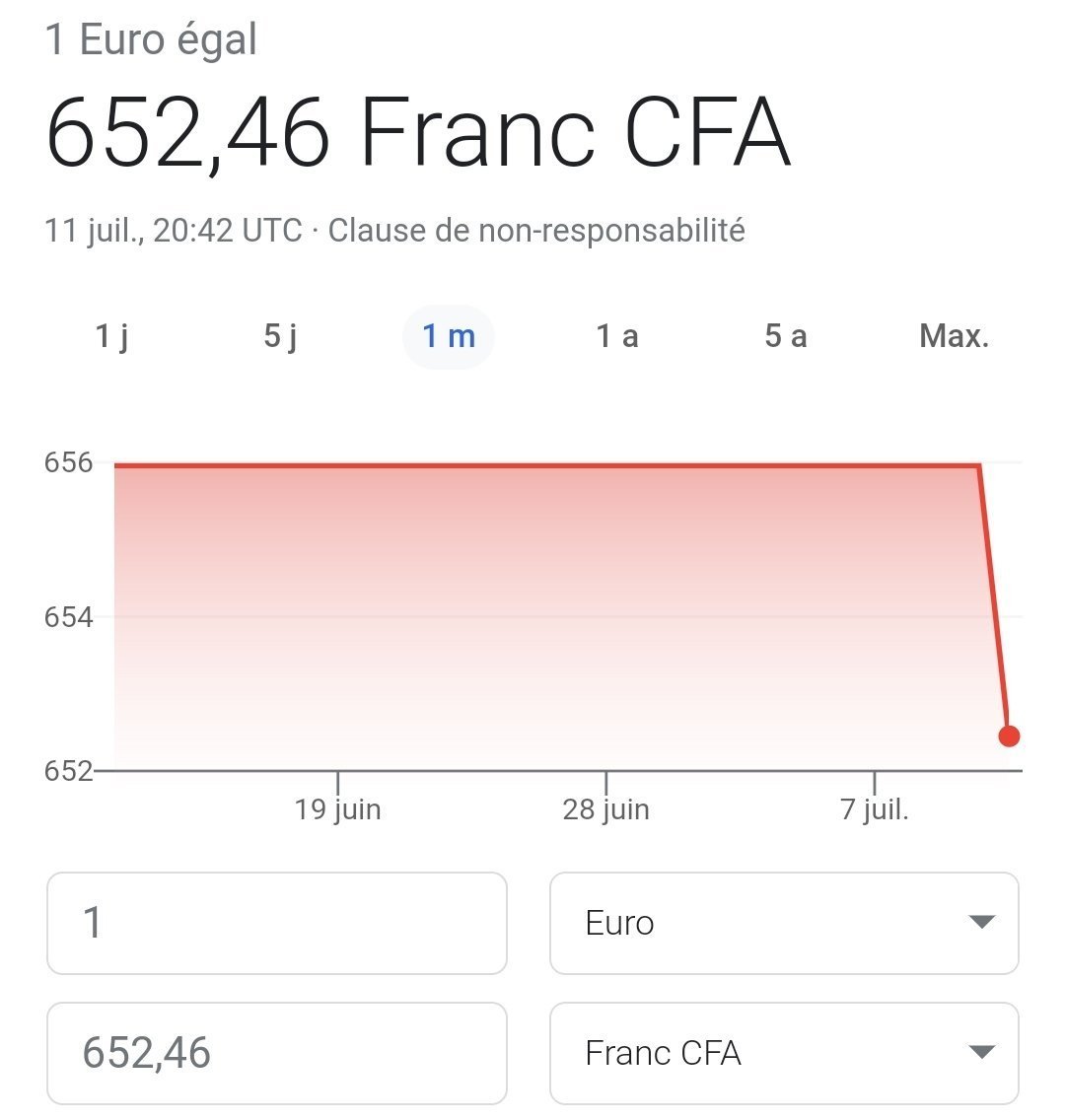Click the 7 juil. date axis label

pos(875,810)
